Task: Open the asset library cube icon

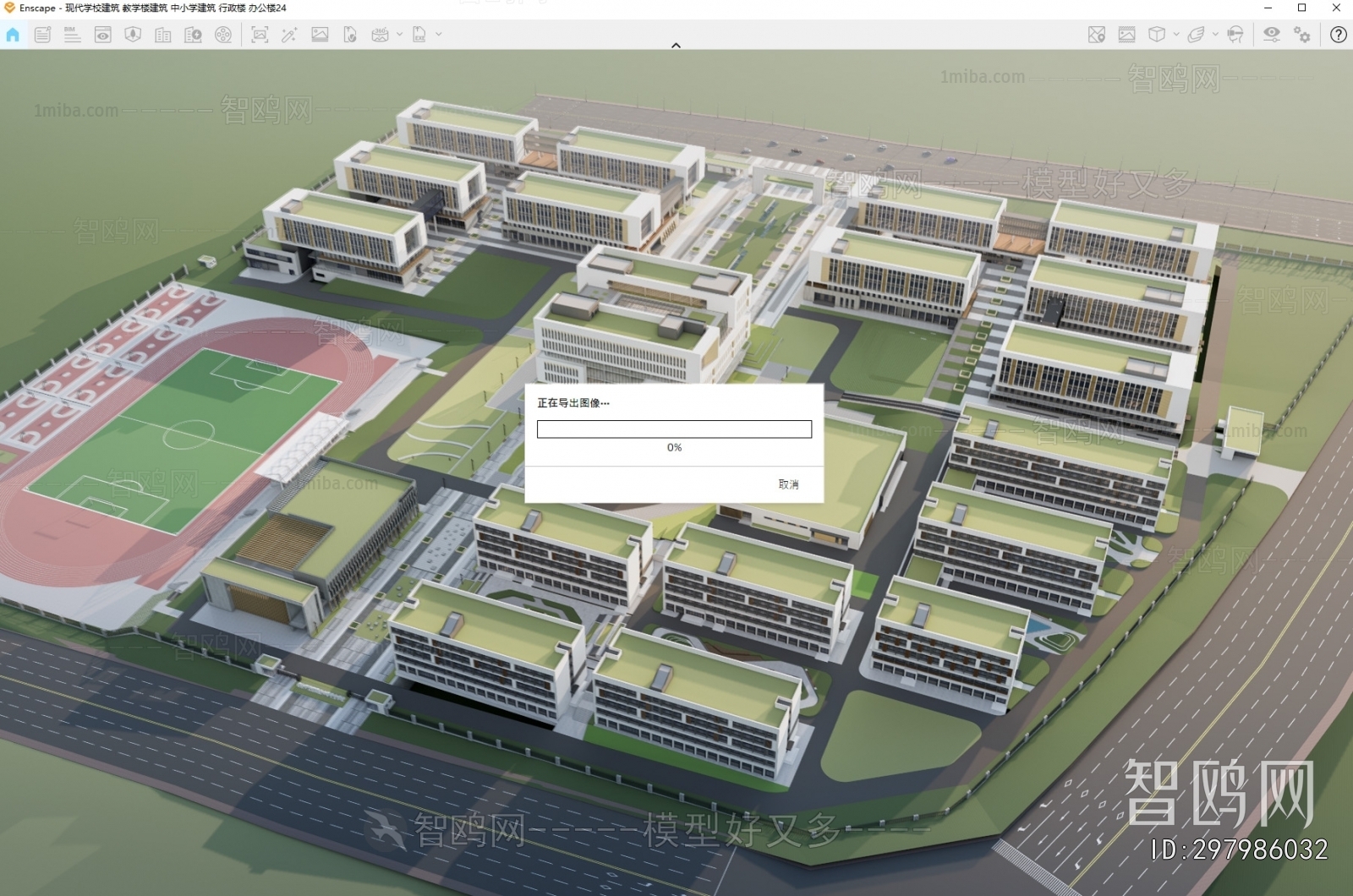Action: (x=1157, y=36)
